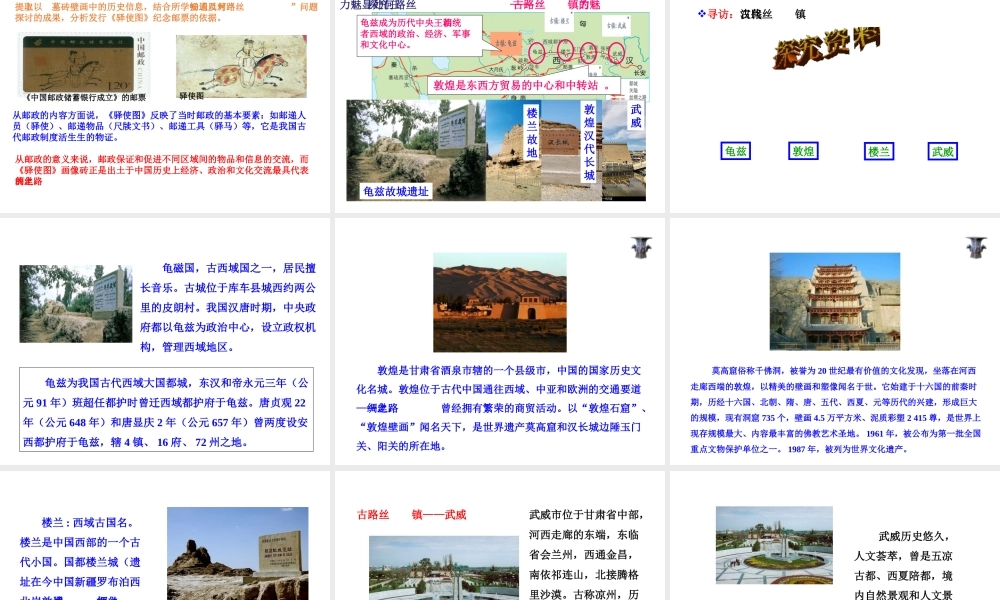Select the 驿使图 horse rider painting
Screen dimensions: 1000x600
tap(241, 66)
